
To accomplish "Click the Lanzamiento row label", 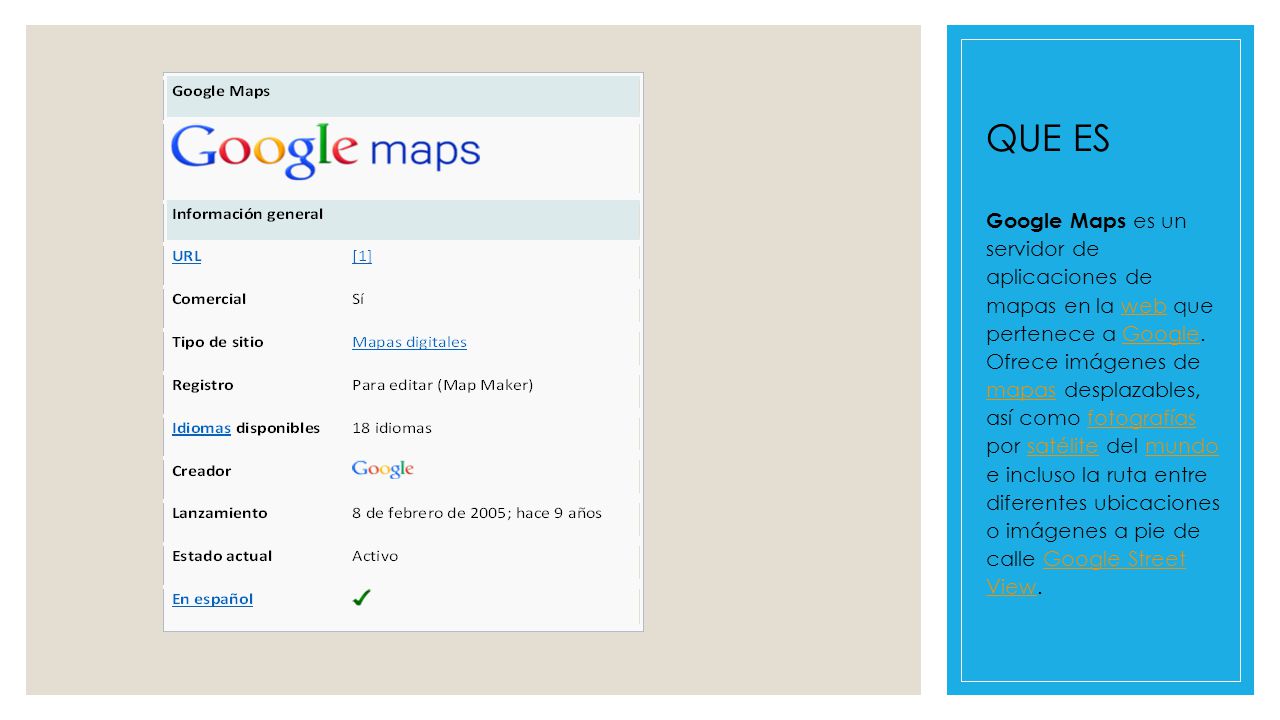I will 220,513.
